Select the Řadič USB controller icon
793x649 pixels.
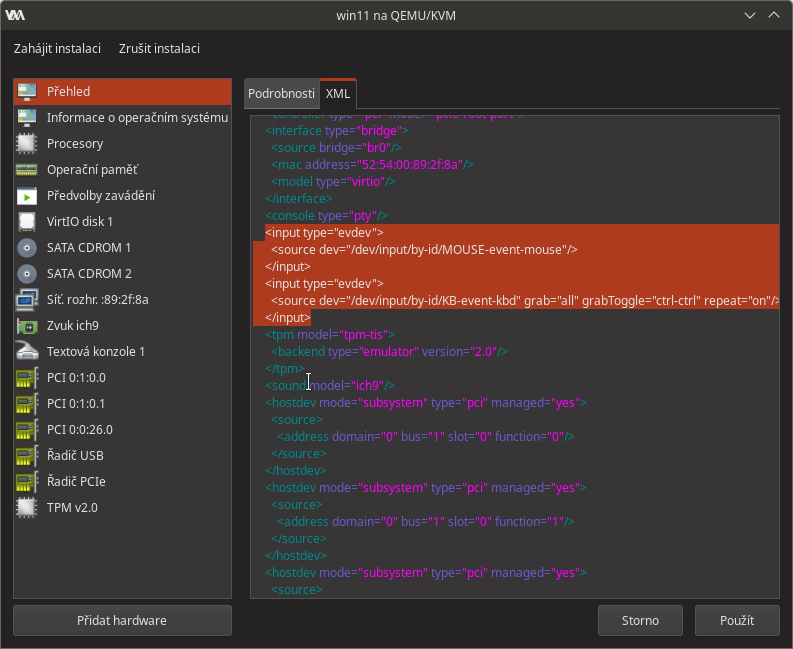27,456
